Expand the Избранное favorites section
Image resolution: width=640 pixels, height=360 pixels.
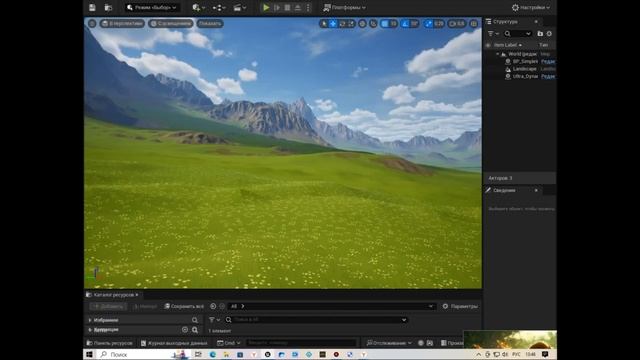[90, 320]
